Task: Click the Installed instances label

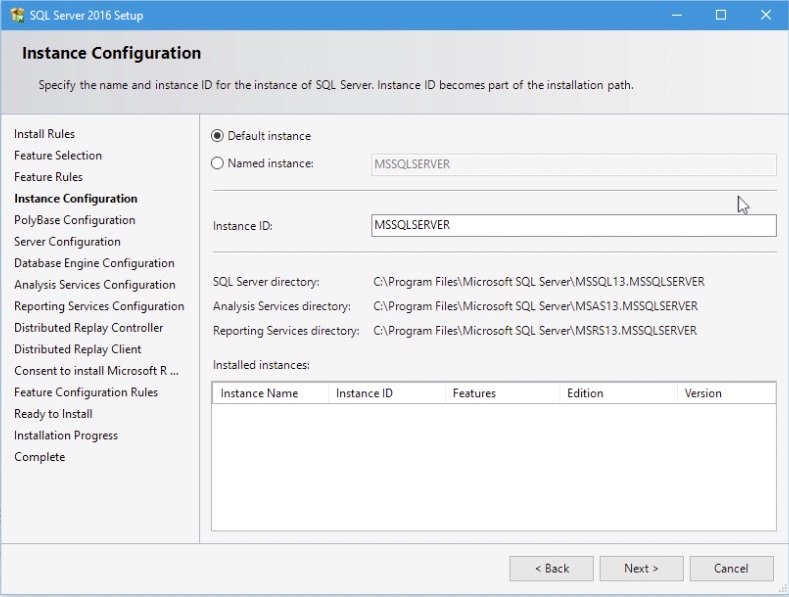Action: [x=261, y=365]
